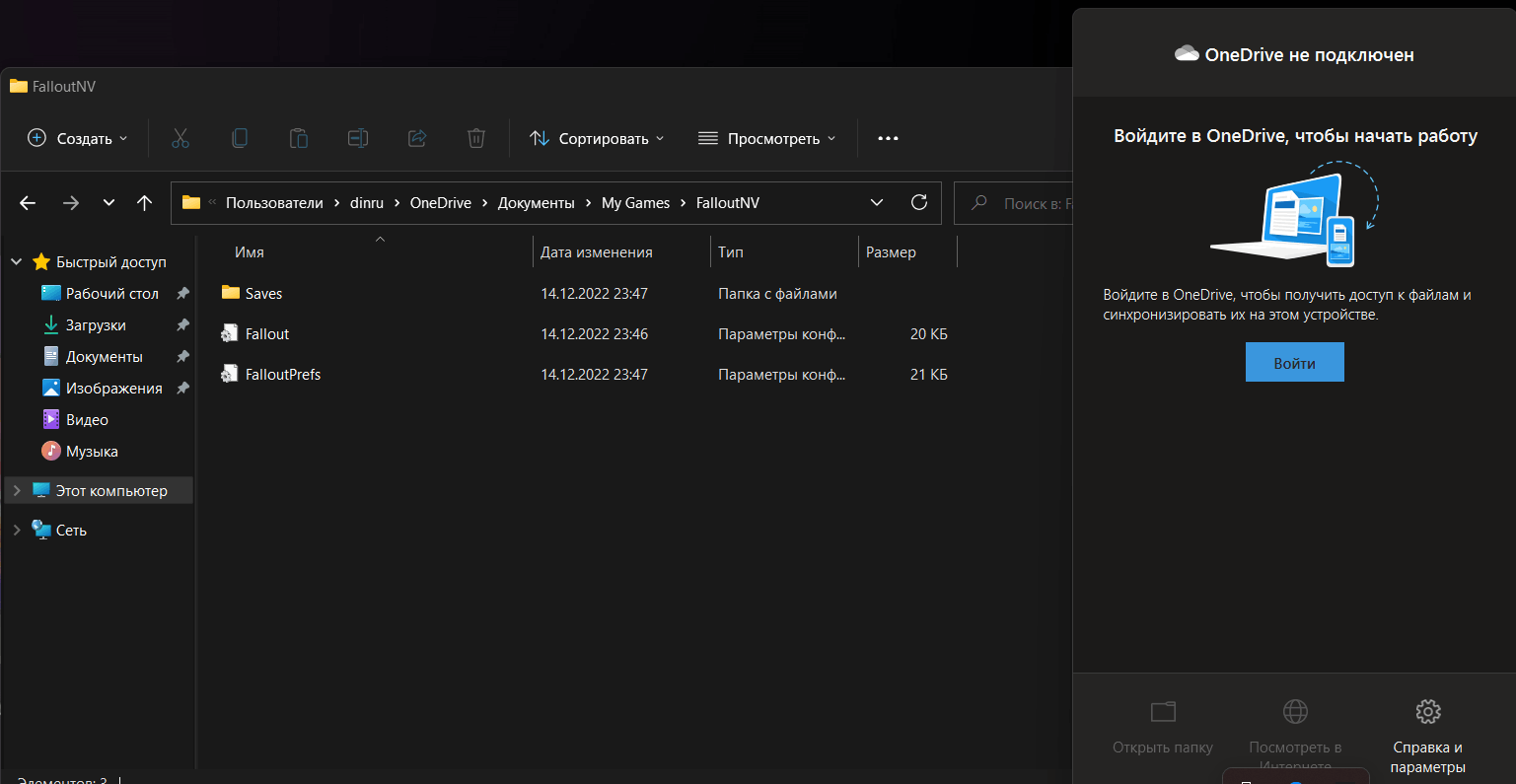The width and height of the screenshot is (1516, 784).
Task: Expand 'Этот компьютер' tree node
Action: (x=16, y=491)
